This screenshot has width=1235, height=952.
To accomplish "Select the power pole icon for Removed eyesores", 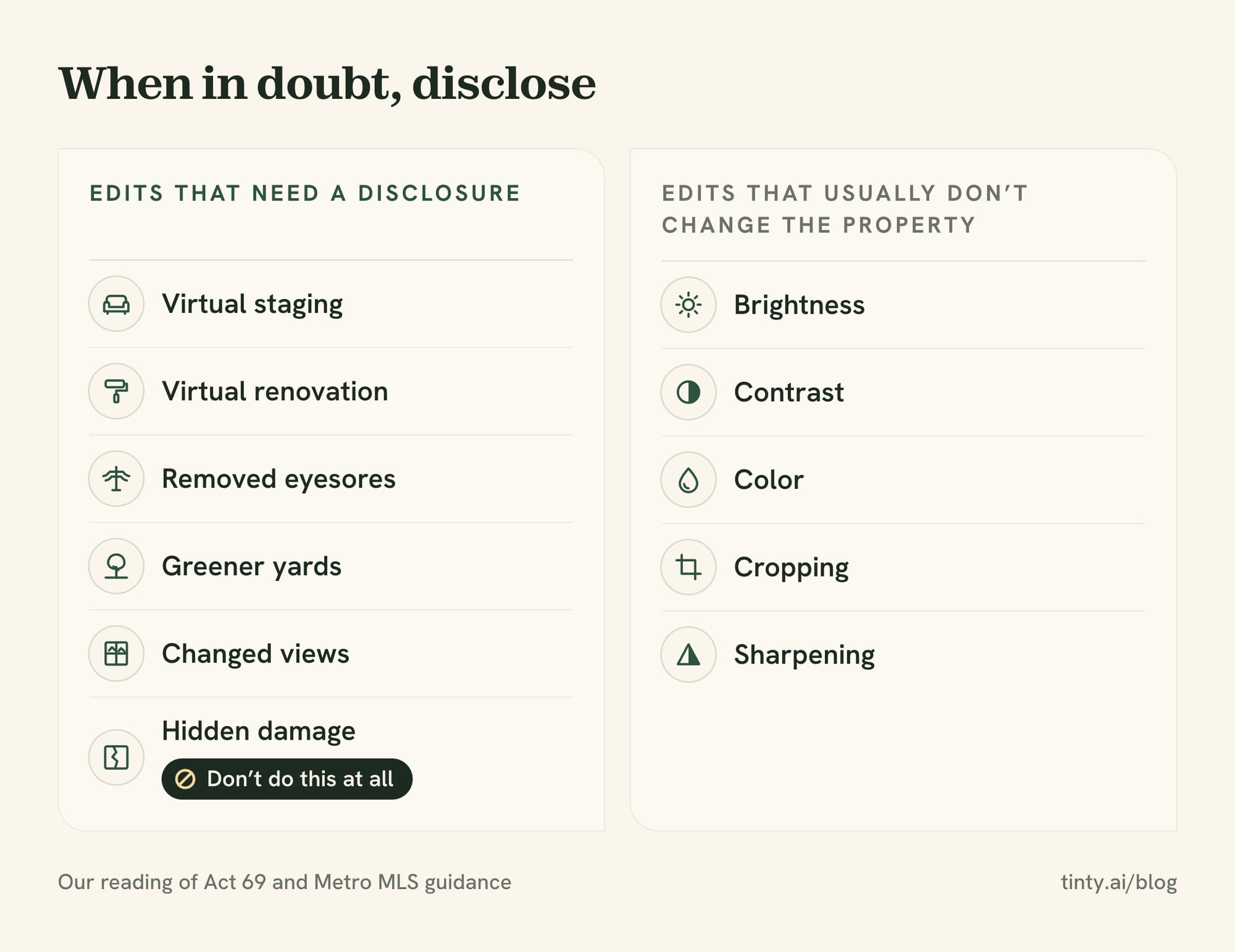I will point(116,479).
